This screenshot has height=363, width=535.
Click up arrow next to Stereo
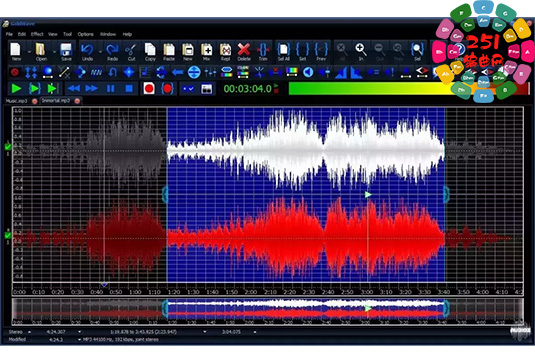pos(29,332)
